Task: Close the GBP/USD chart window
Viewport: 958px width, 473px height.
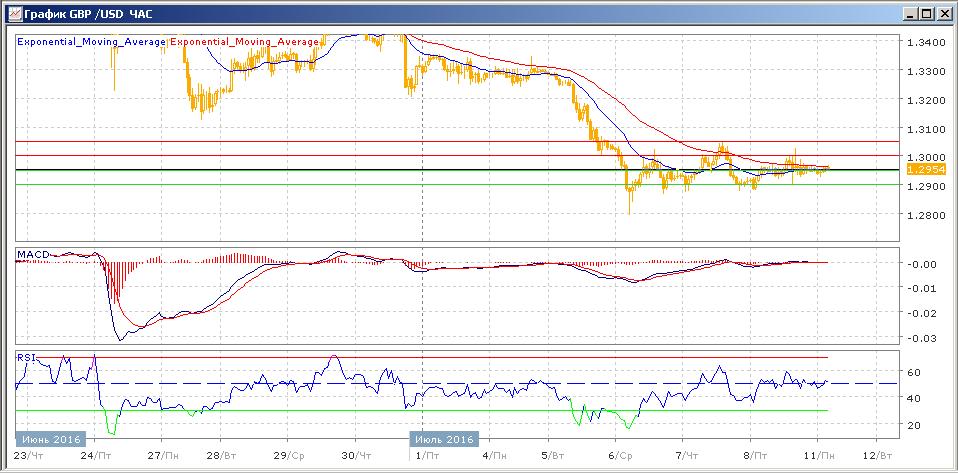Action: [x=943, y=14]
